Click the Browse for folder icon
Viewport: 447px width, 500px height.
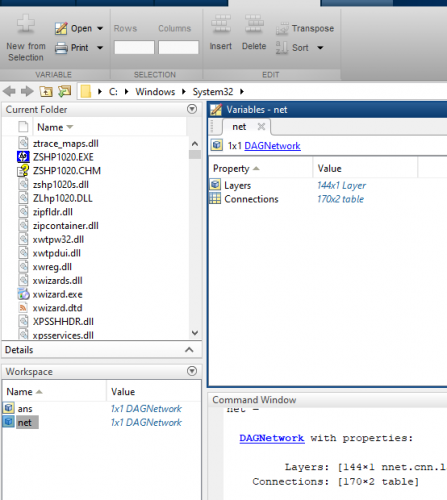click(65, 91)
